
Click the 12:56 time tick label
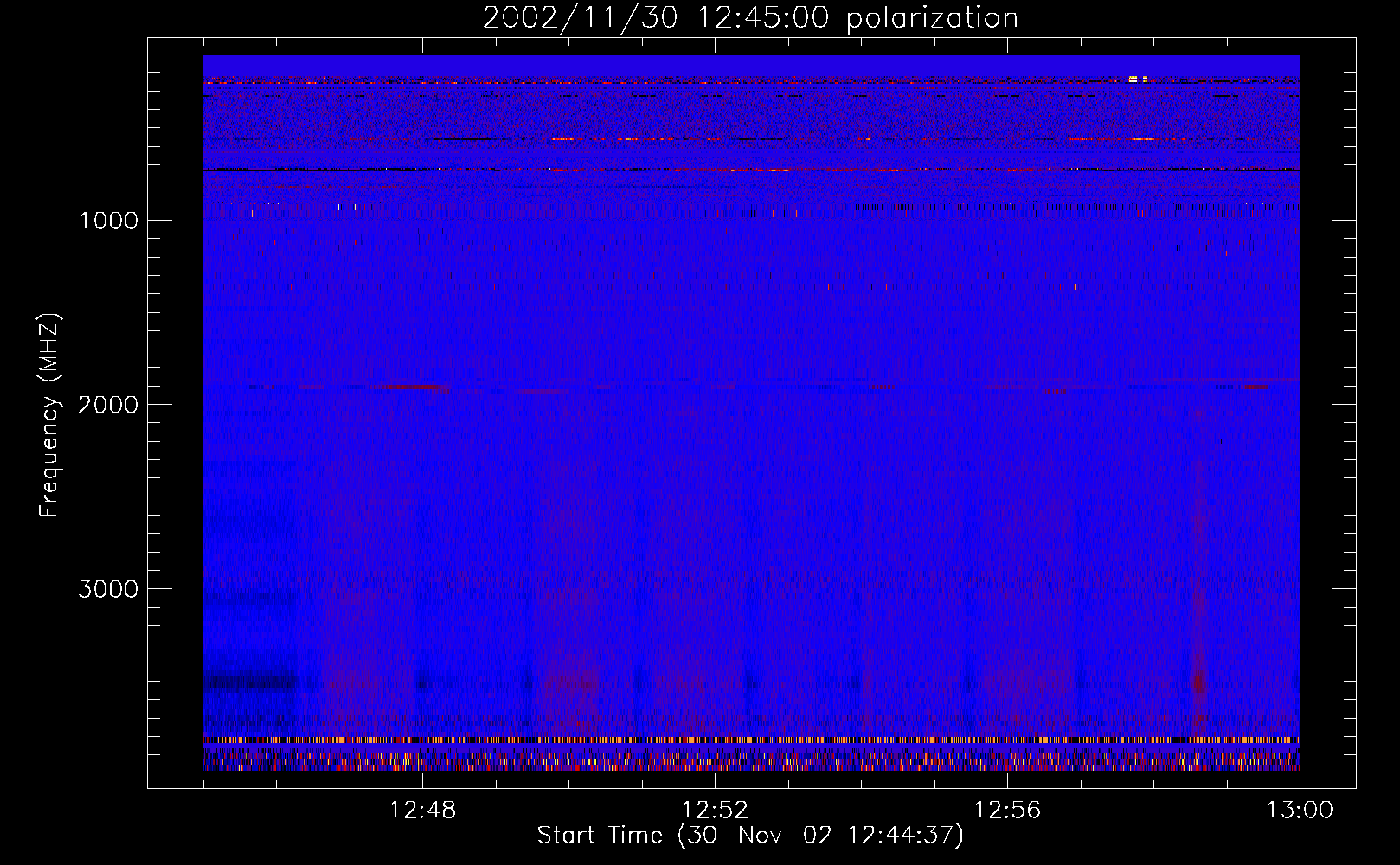coord(1007,811)
